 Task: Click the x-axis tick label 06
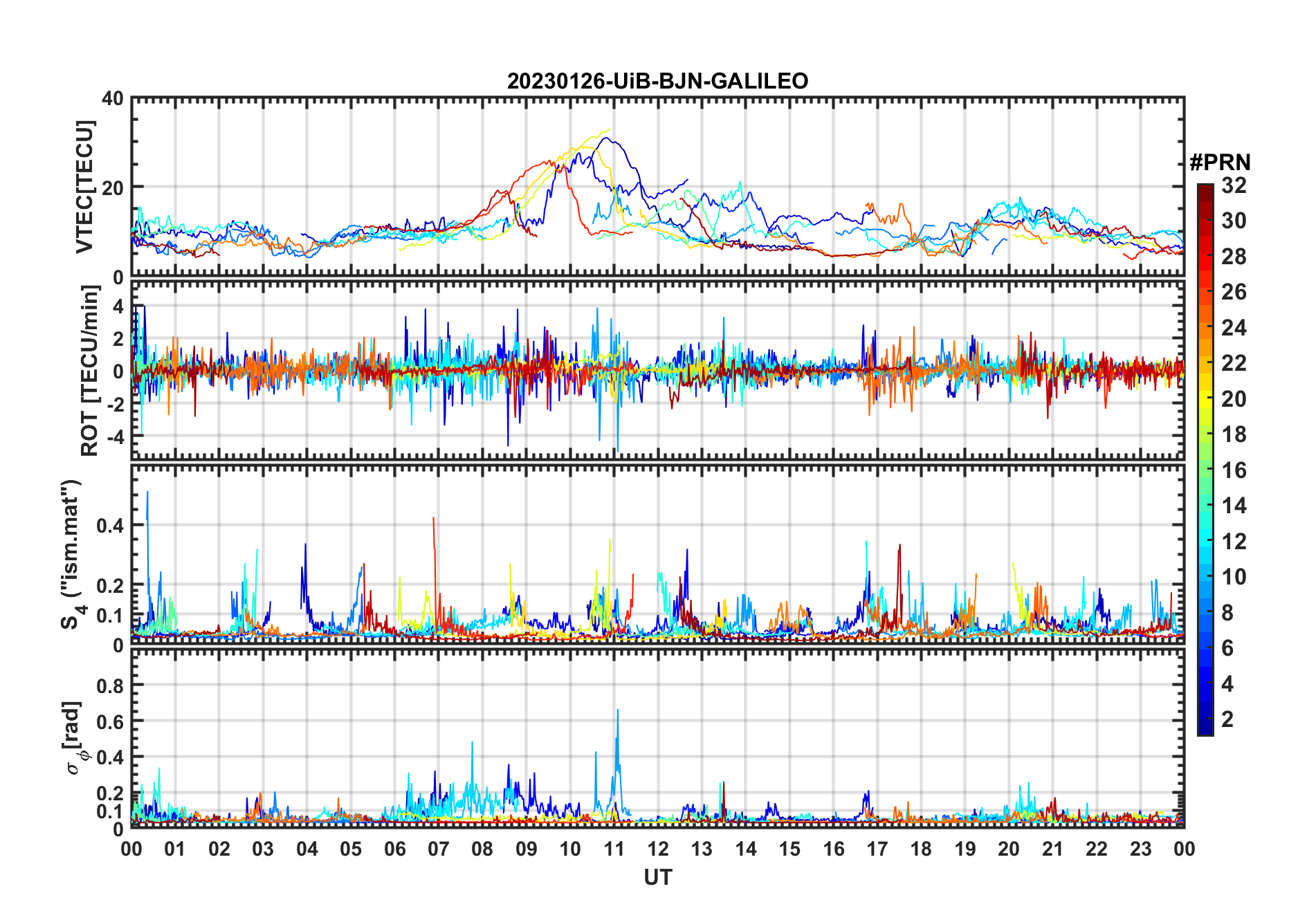(394, 849)
